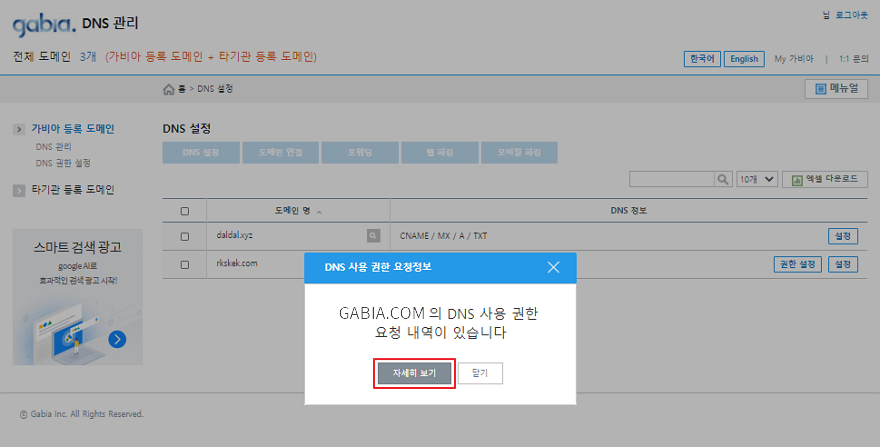
Task: Expand the 타기관 등록 도메인 section
Action: tap(72, 189)
